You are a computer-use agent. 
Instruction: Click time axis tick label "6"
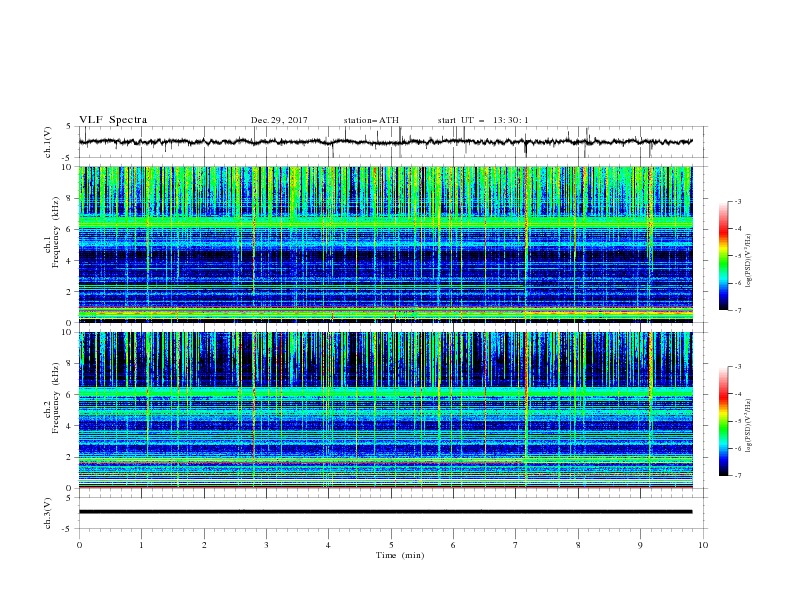pos(453,545)
